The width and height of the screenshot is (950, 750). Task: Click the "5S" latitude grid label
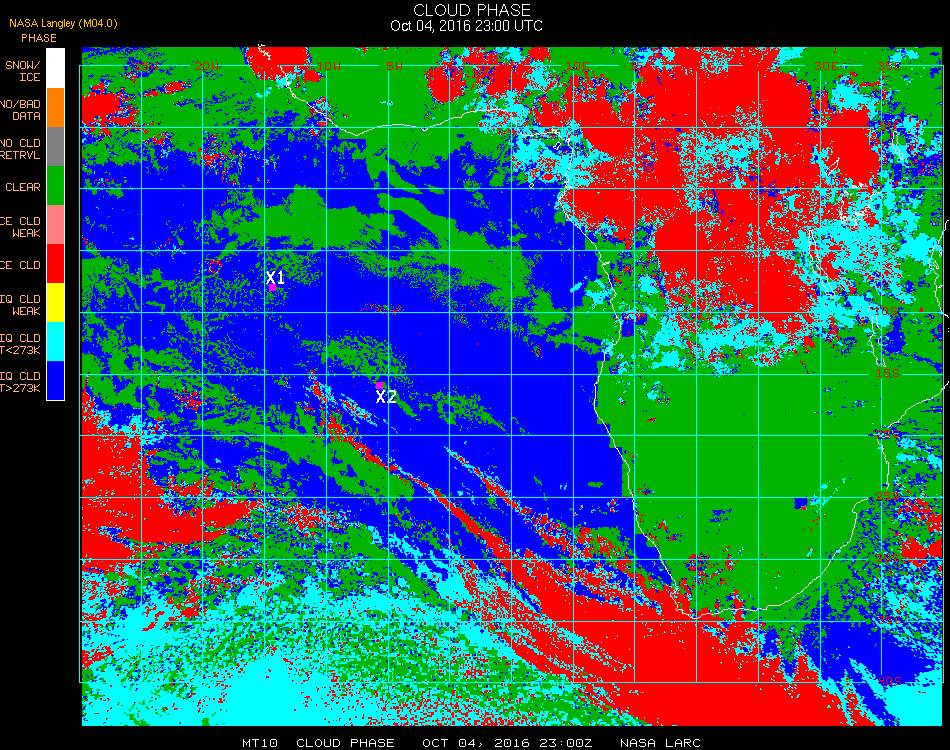click(x=889, y=250)
